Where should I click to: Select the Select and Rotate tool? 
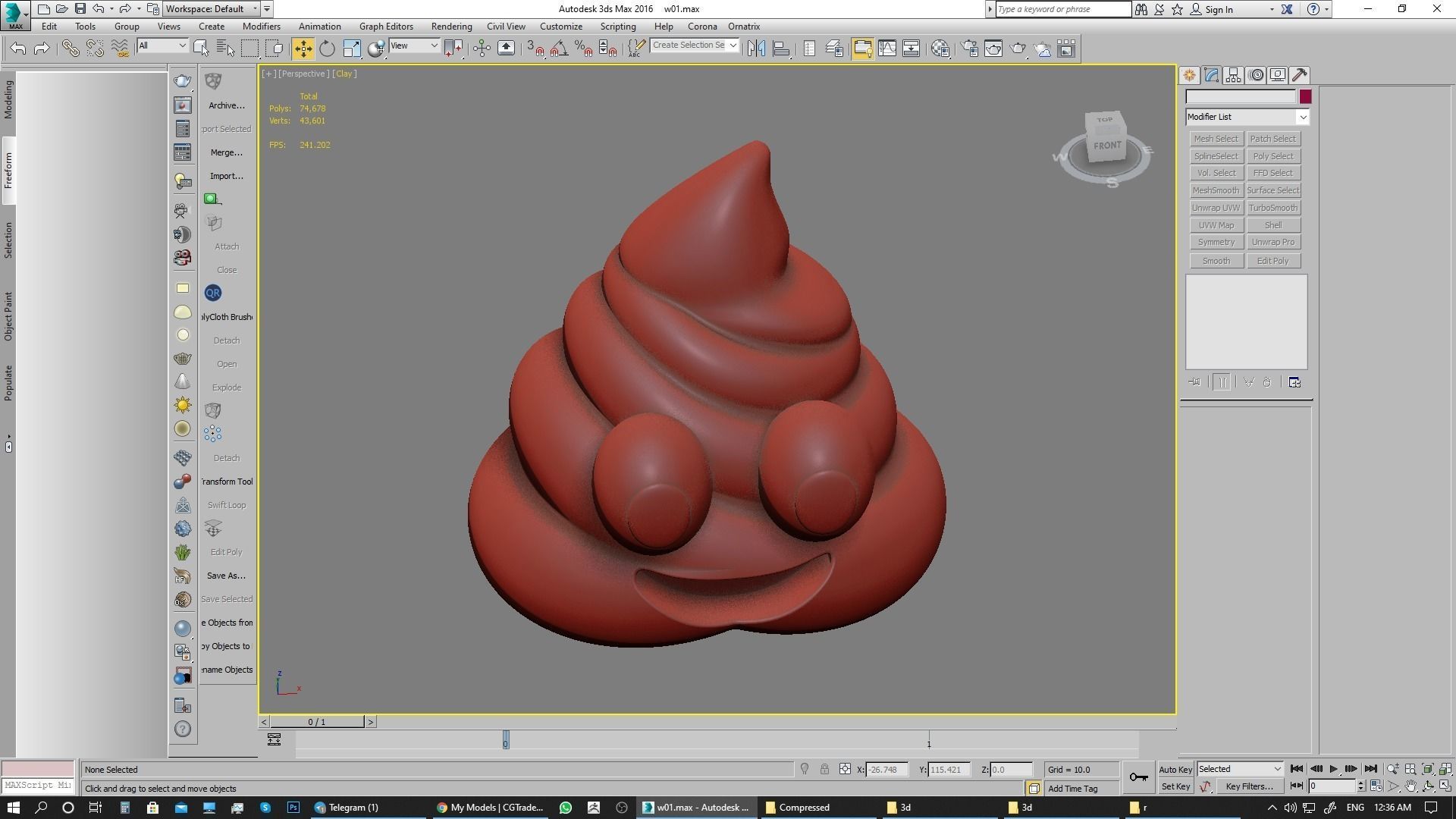point(327,49)
